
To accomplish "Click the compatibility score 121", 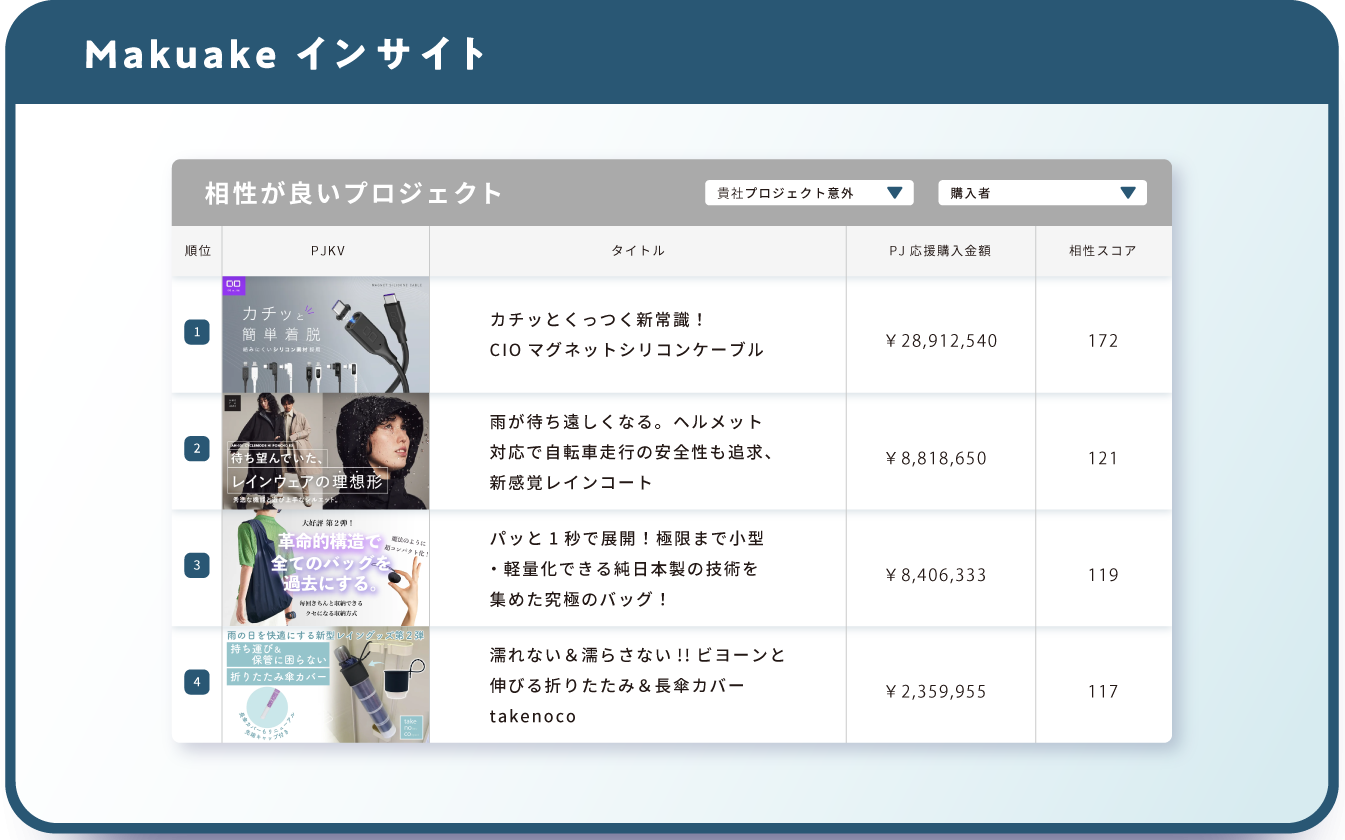I will click(1103, 459).
